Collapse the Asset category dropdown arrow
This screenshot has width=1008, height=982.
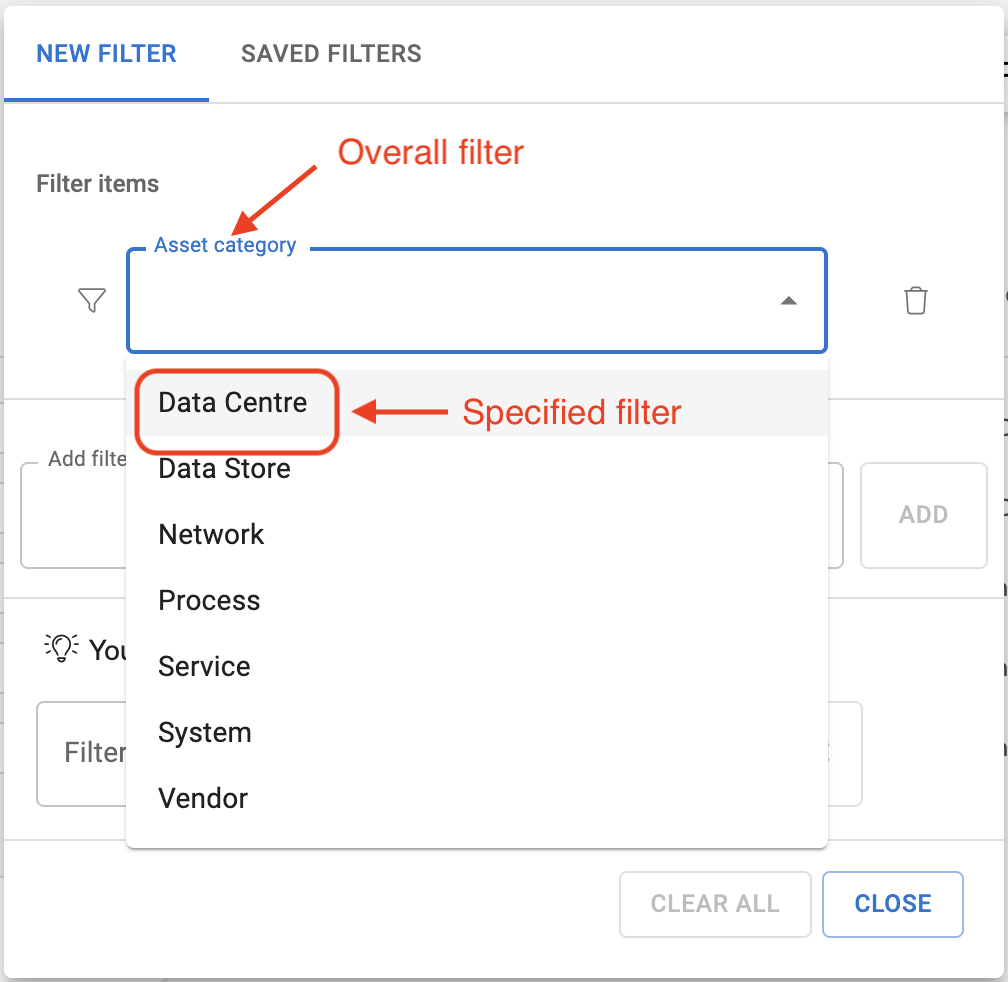pos(788,300)
